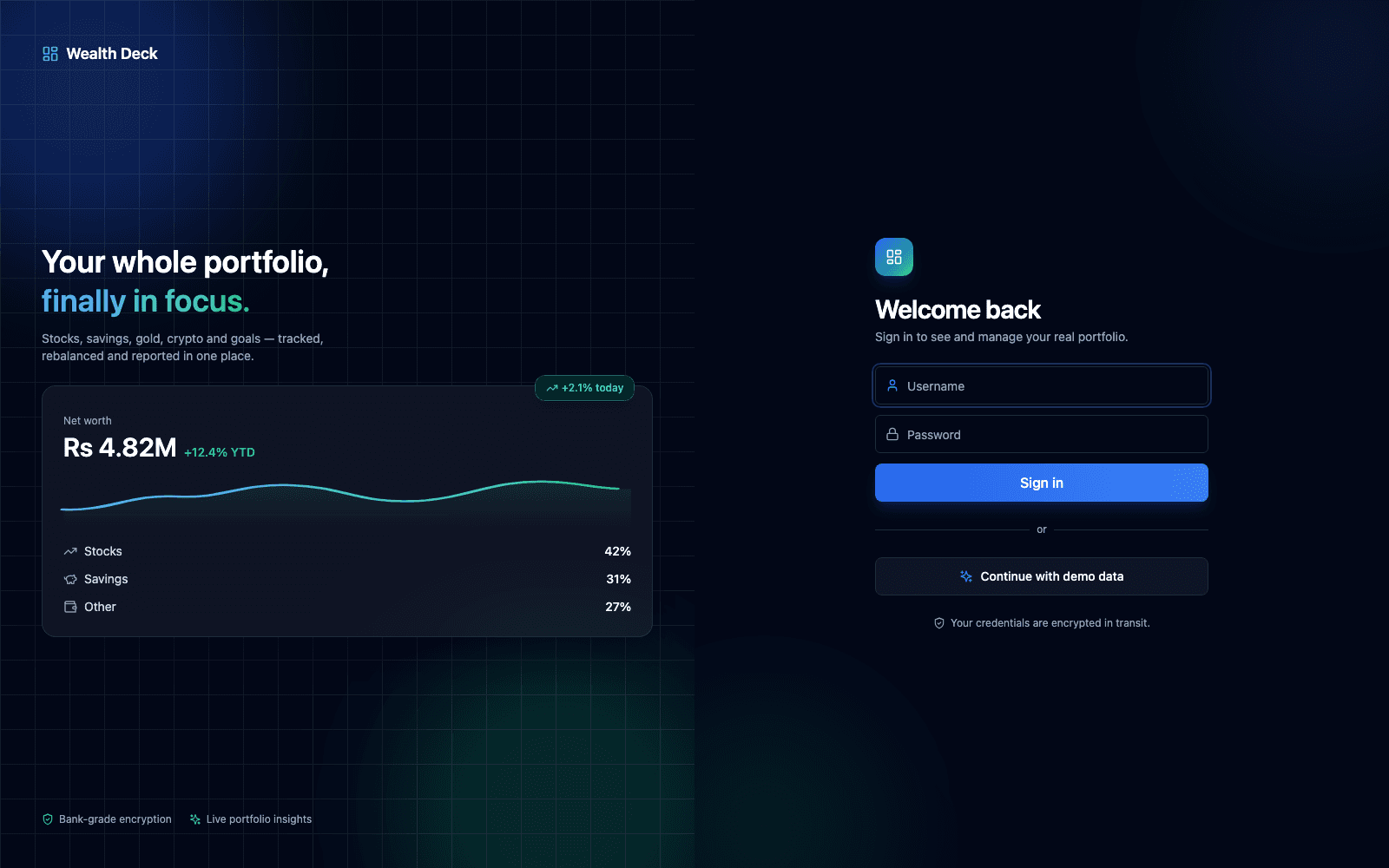Click the Savings row label
Viewport: 1389px width, 868px height.
pyautogui.click(x=106, y=579)
